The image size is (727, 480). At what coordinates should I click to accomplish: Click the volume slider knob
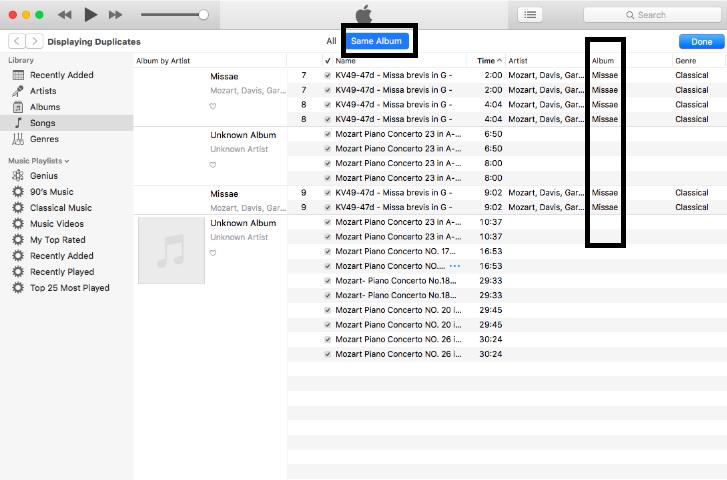203,14
